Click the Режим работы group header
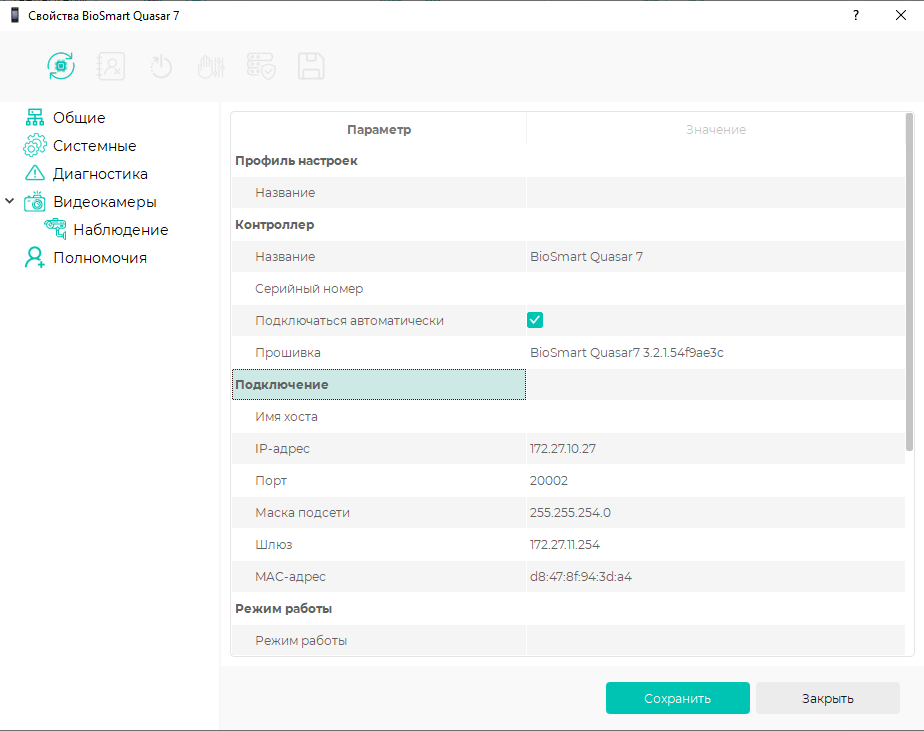 click(x=283, y=608)
